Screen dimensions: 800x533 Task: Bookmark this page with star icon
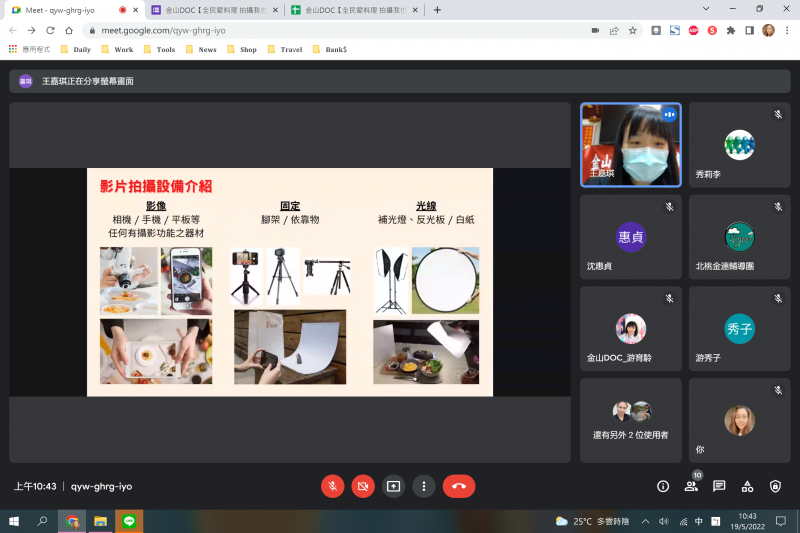(633, 31)
